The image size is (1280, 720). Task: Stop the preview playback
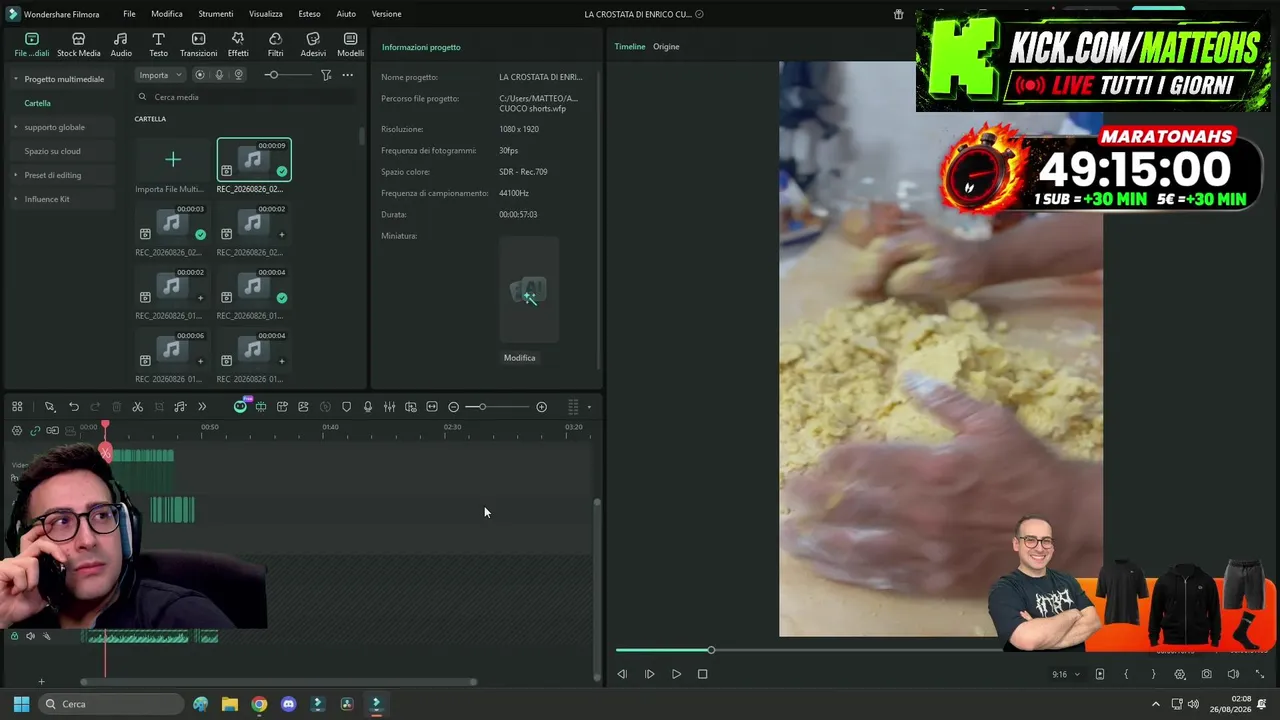coord(702,674)
